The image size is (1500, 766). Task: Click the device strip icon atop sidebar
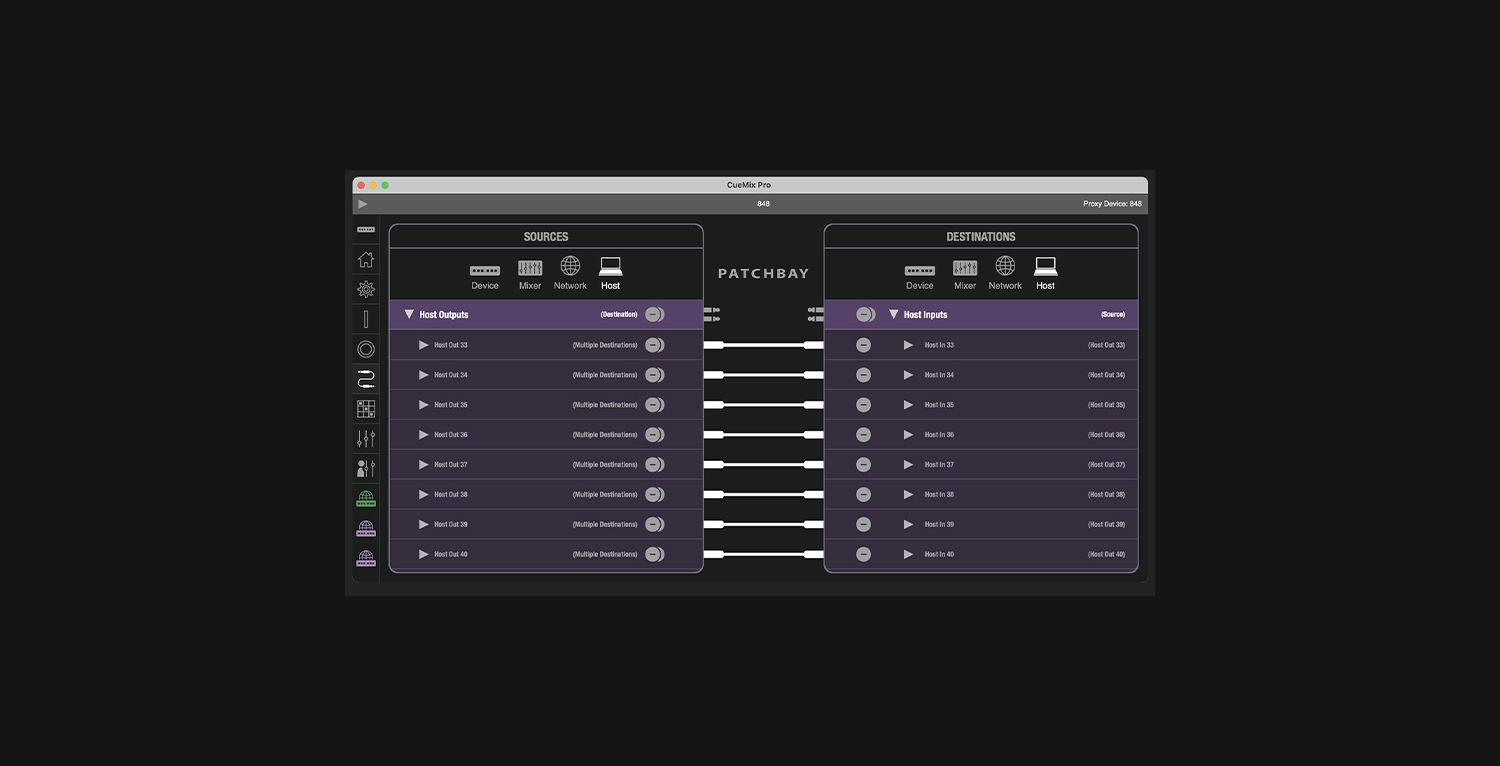point(366,230)
